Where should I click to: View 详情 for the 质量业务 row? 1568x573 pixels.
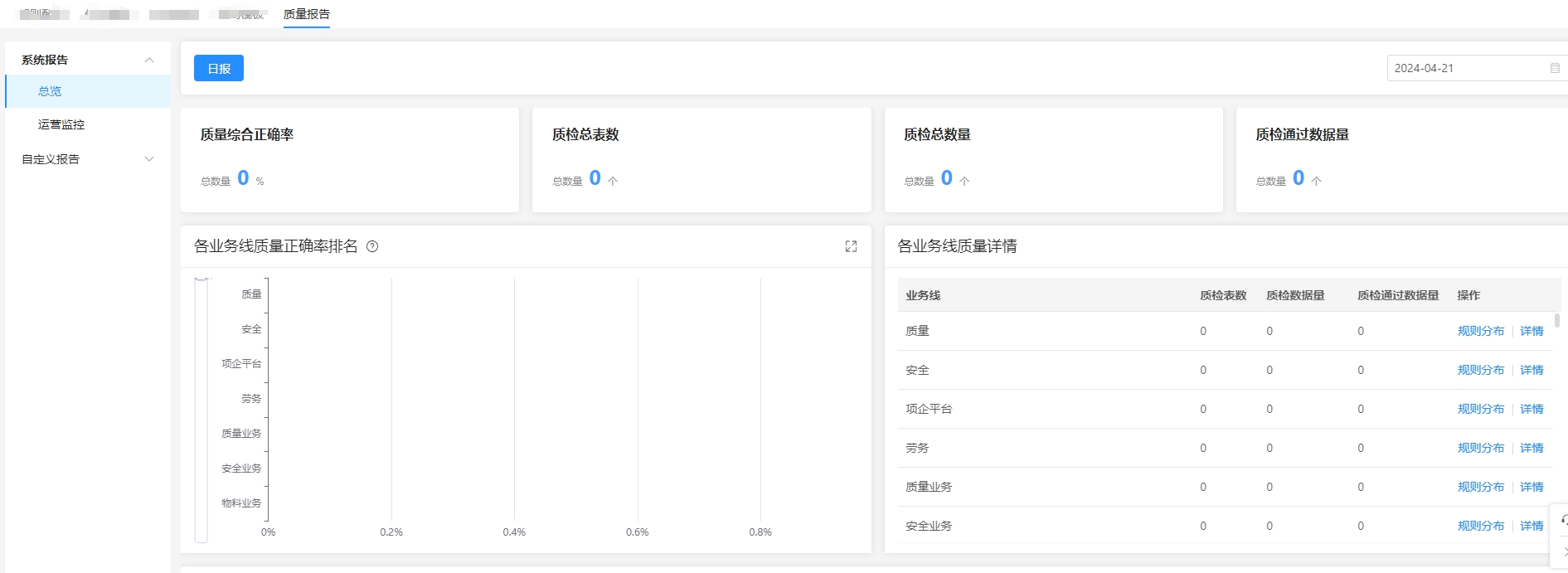1532,487
